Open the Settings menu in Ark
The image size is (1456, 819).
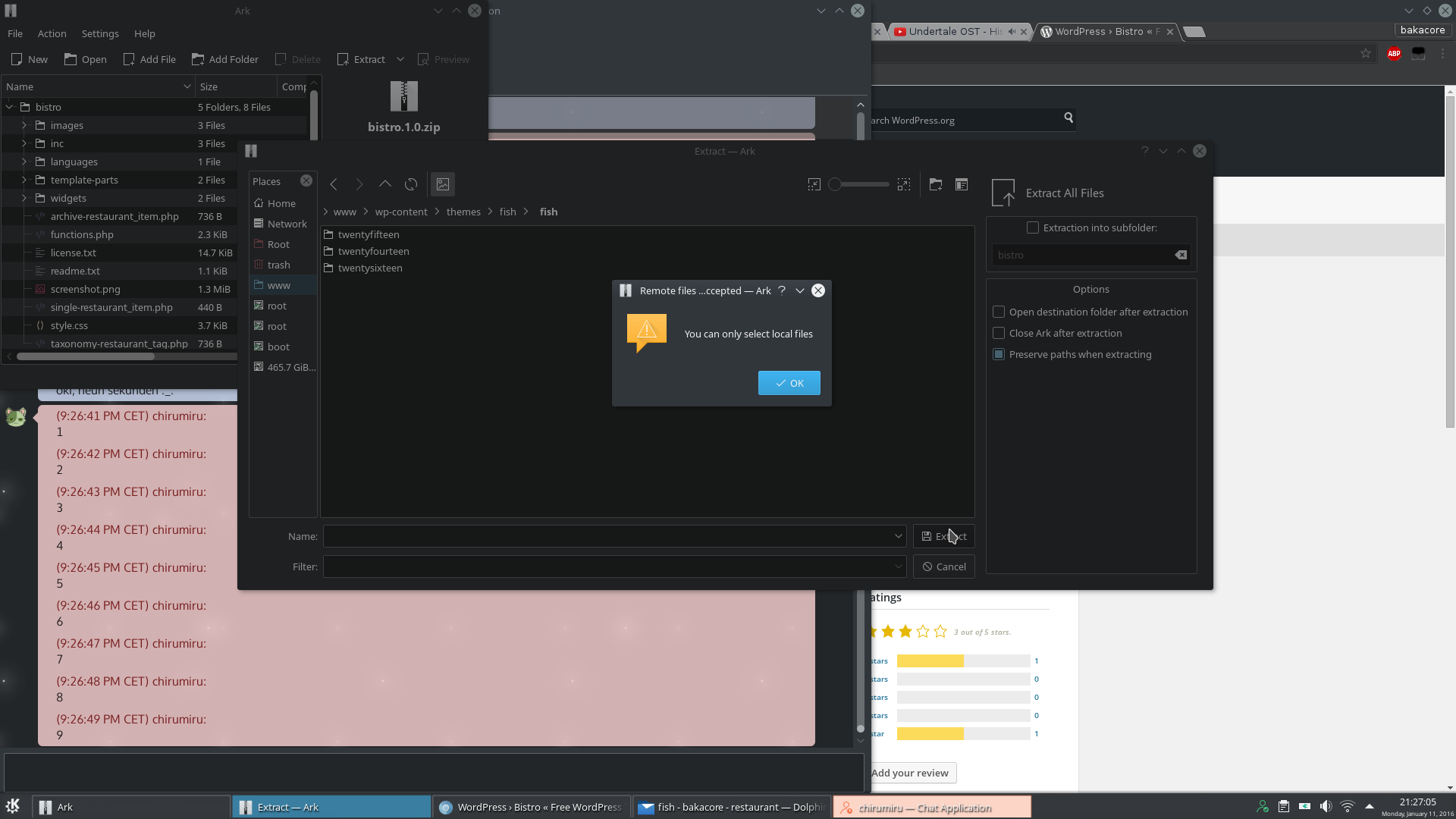pos(100,33)
